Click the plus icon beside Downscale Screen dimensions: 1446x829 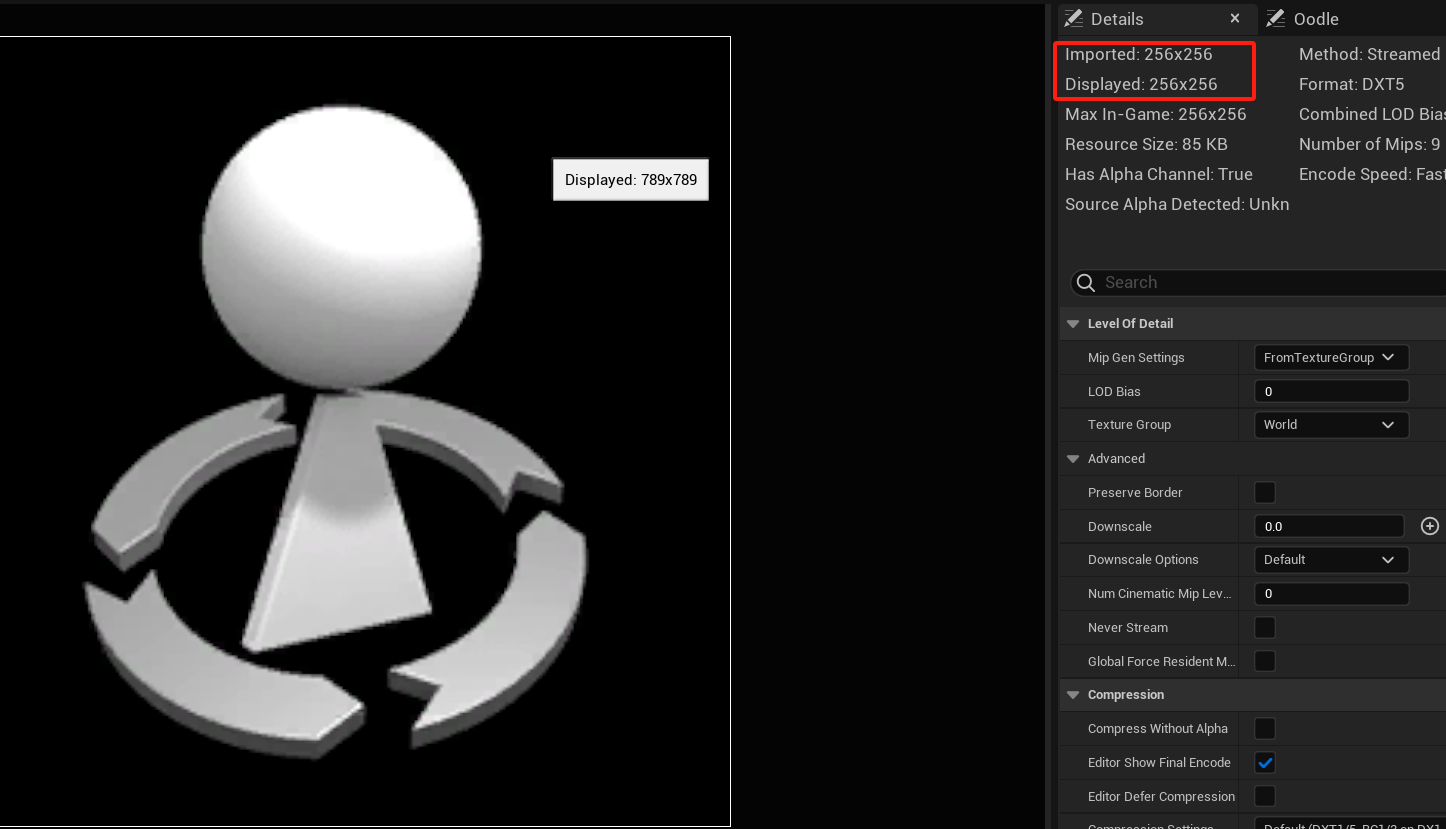pyautogui.click(x=1430, y=526)
